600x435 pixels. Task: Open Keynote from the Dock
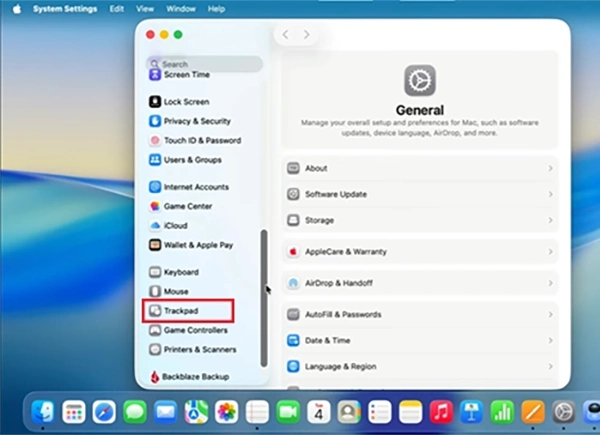point(471,412)
